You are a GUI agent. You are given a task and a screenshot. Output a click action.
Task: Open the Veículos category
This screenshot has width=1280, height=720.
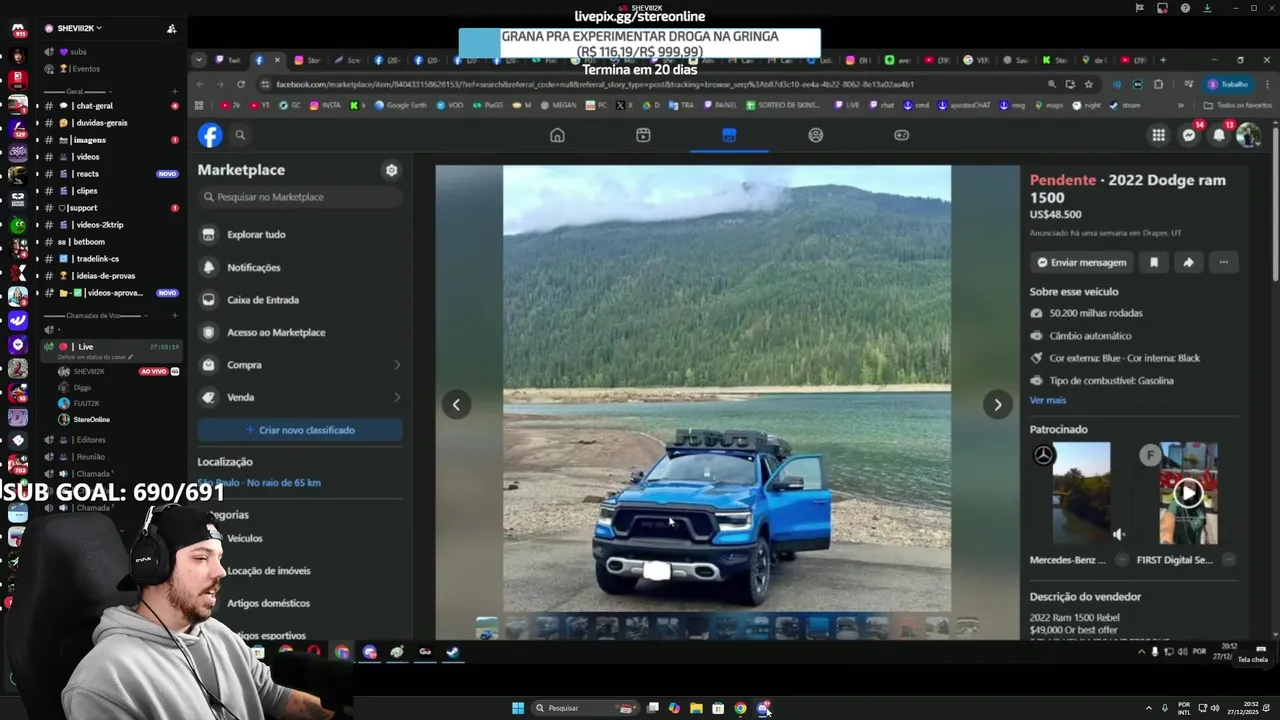coord(245,538)
